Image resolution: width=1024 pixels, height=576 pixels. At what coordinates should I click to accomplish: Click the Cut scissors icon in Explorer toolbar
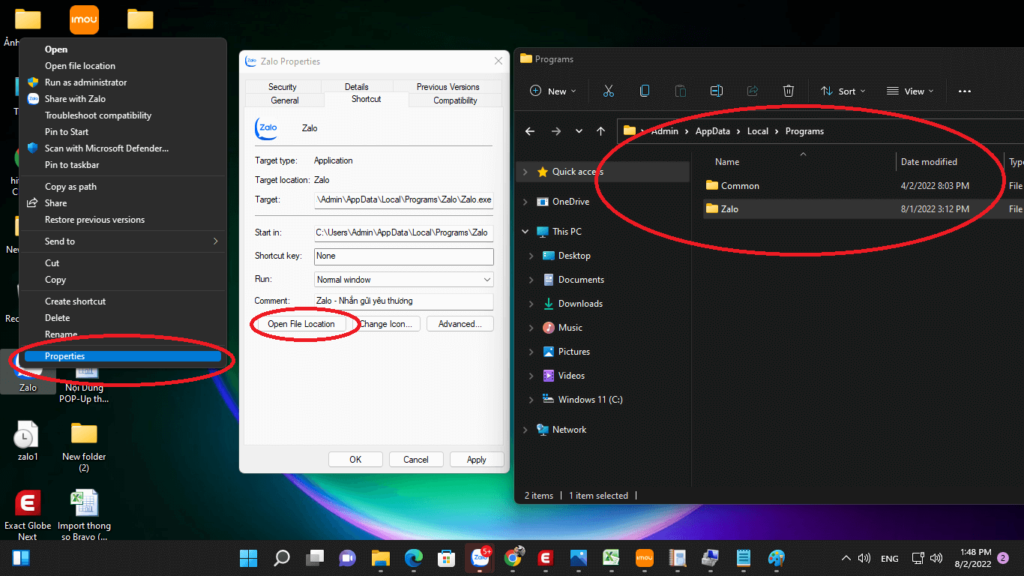pos(608,91)
